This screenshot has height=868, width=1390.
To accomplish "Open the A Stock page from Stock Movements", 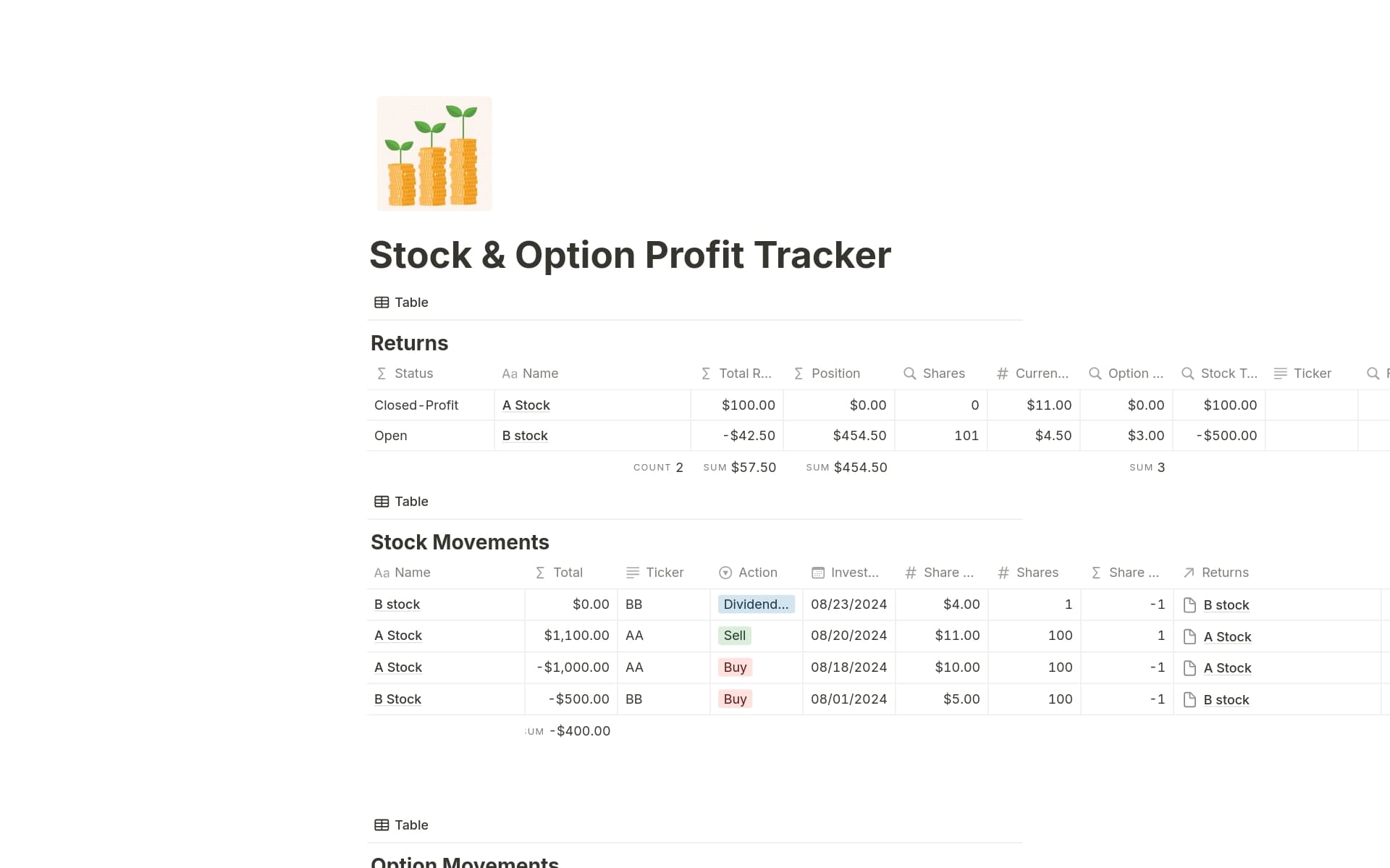I will pos(398,636).
